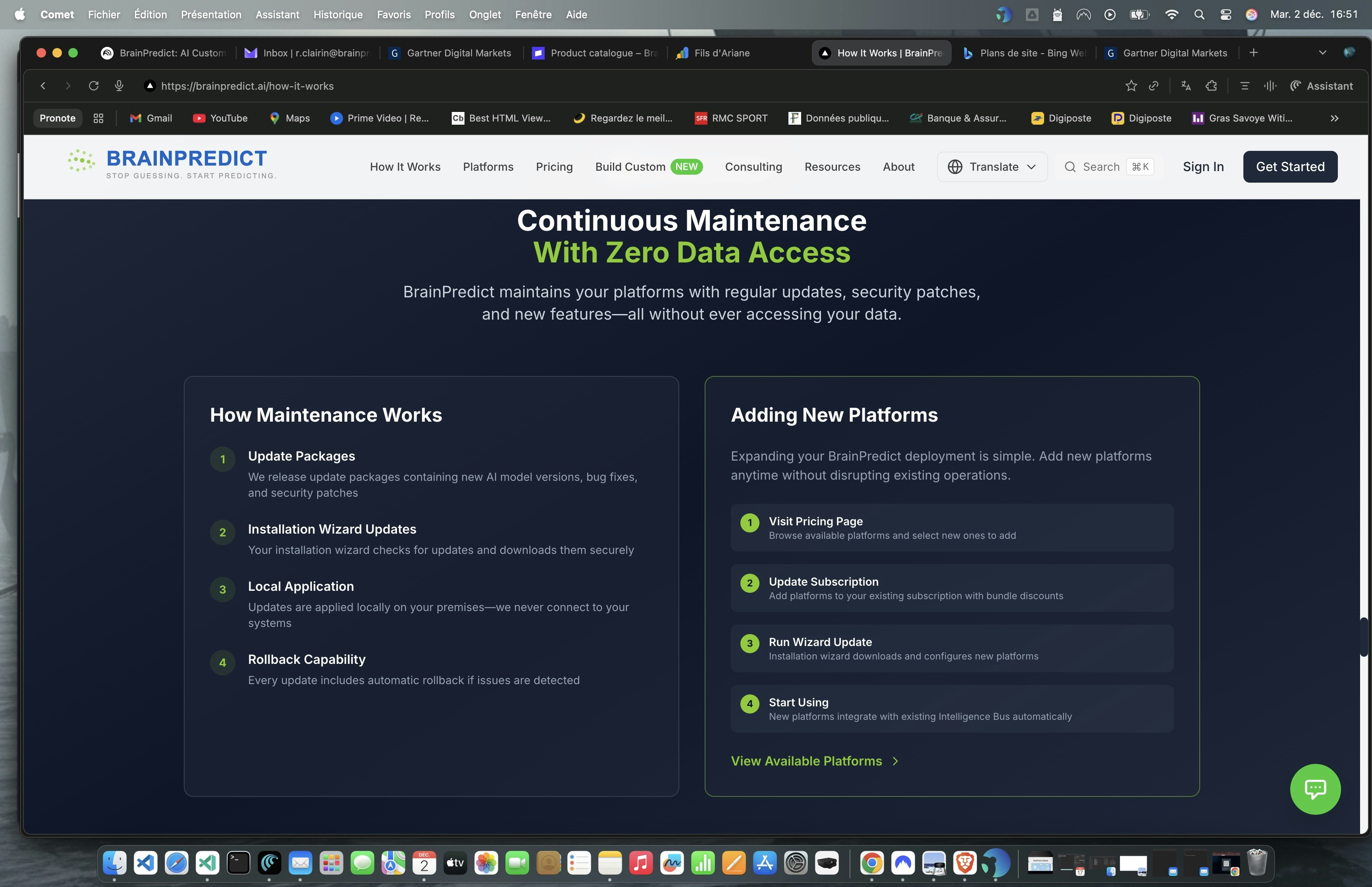Screen dimensions: 1372x887
Task: Open the Historique menu in menu bar
Action: click(x=338, y=14)
